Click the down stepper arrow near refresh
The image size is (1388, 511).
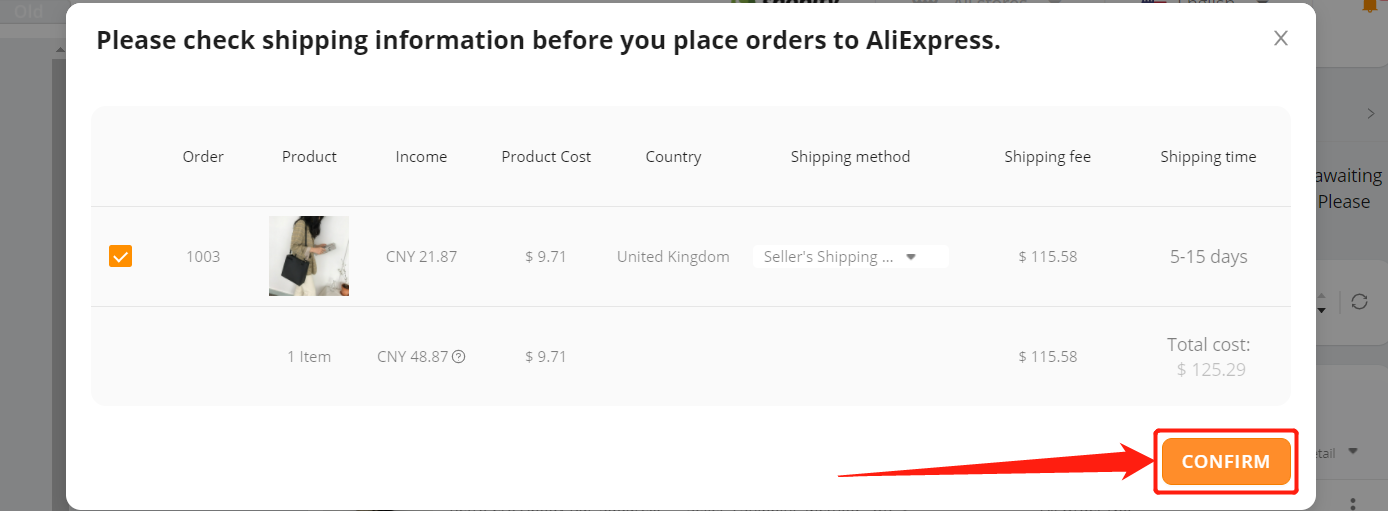pyautogui.click(x=1322, y=311)
